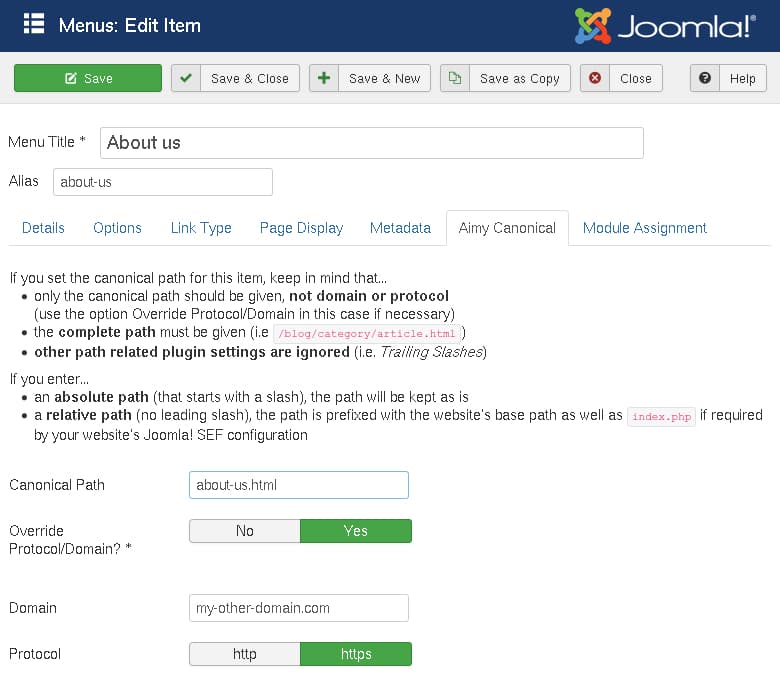Click the copy icon of Save as Copy
Image resolution: width=780 pixels, height=675 pixels.
(x=455, y=78)
